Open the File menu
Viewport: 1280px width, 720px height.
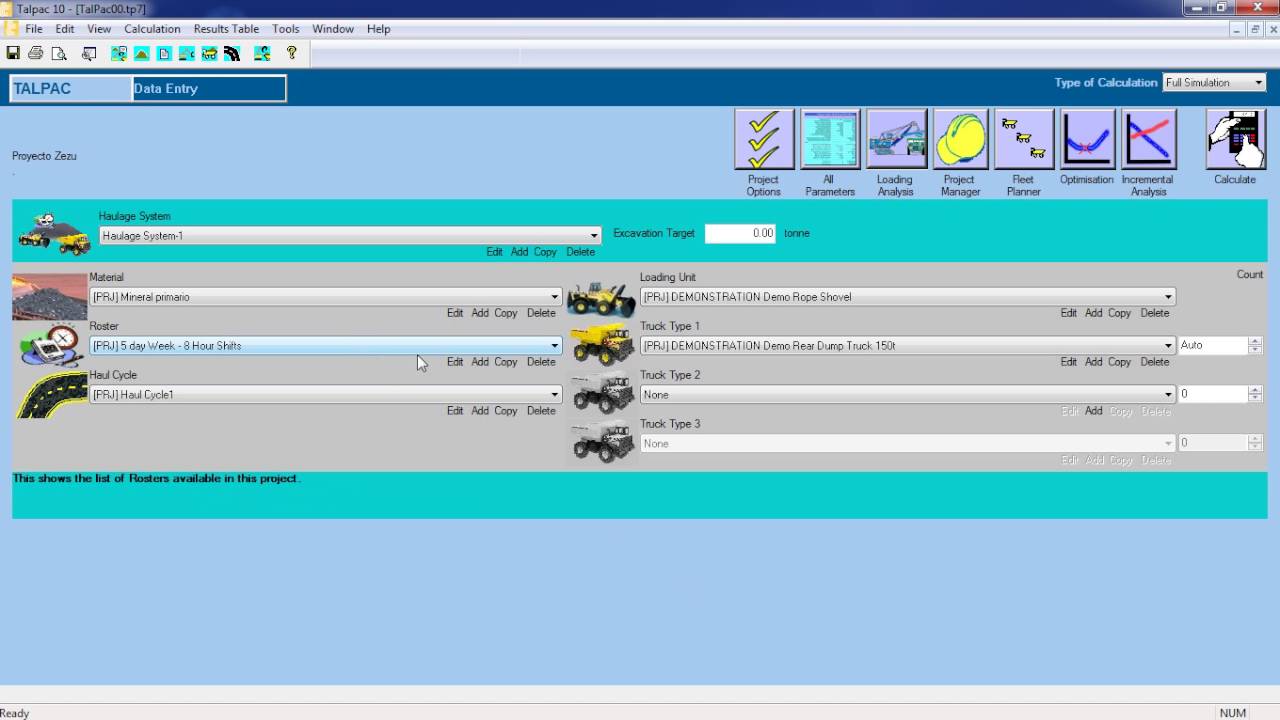[34, 29]
